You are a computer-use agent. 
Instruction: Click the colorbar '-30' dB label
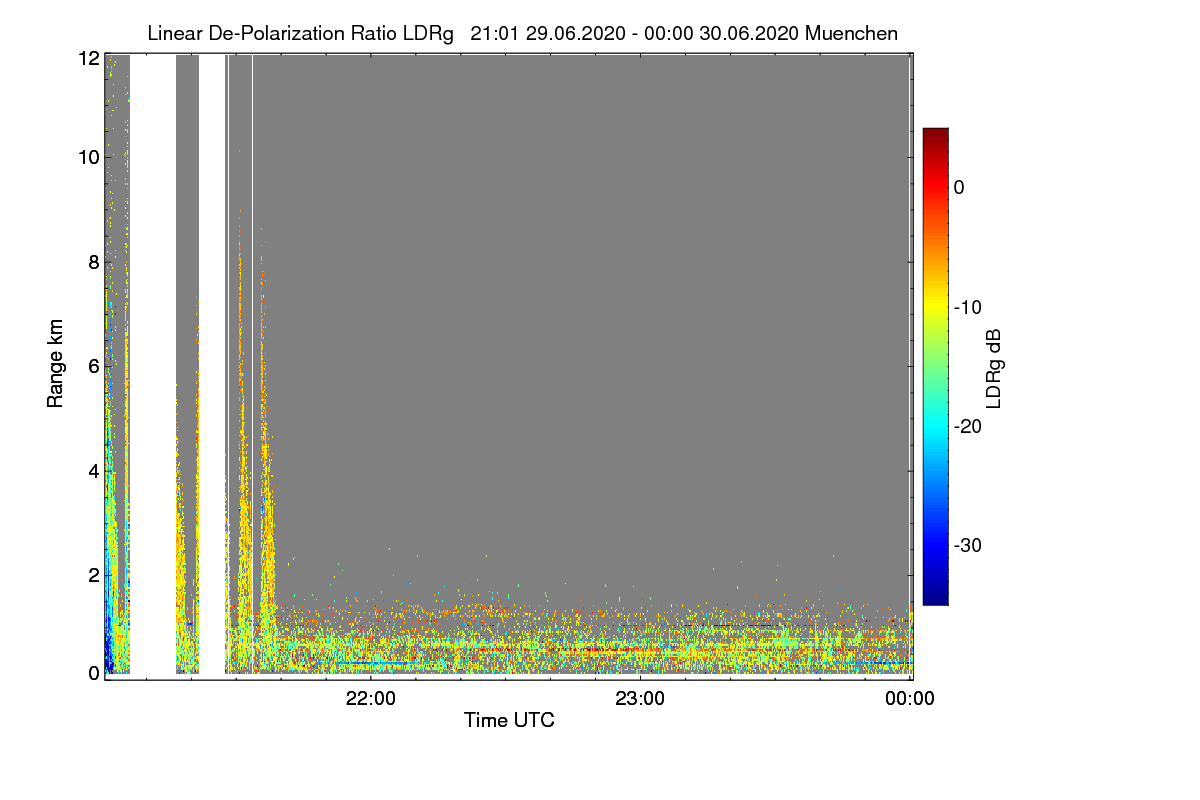969,546
